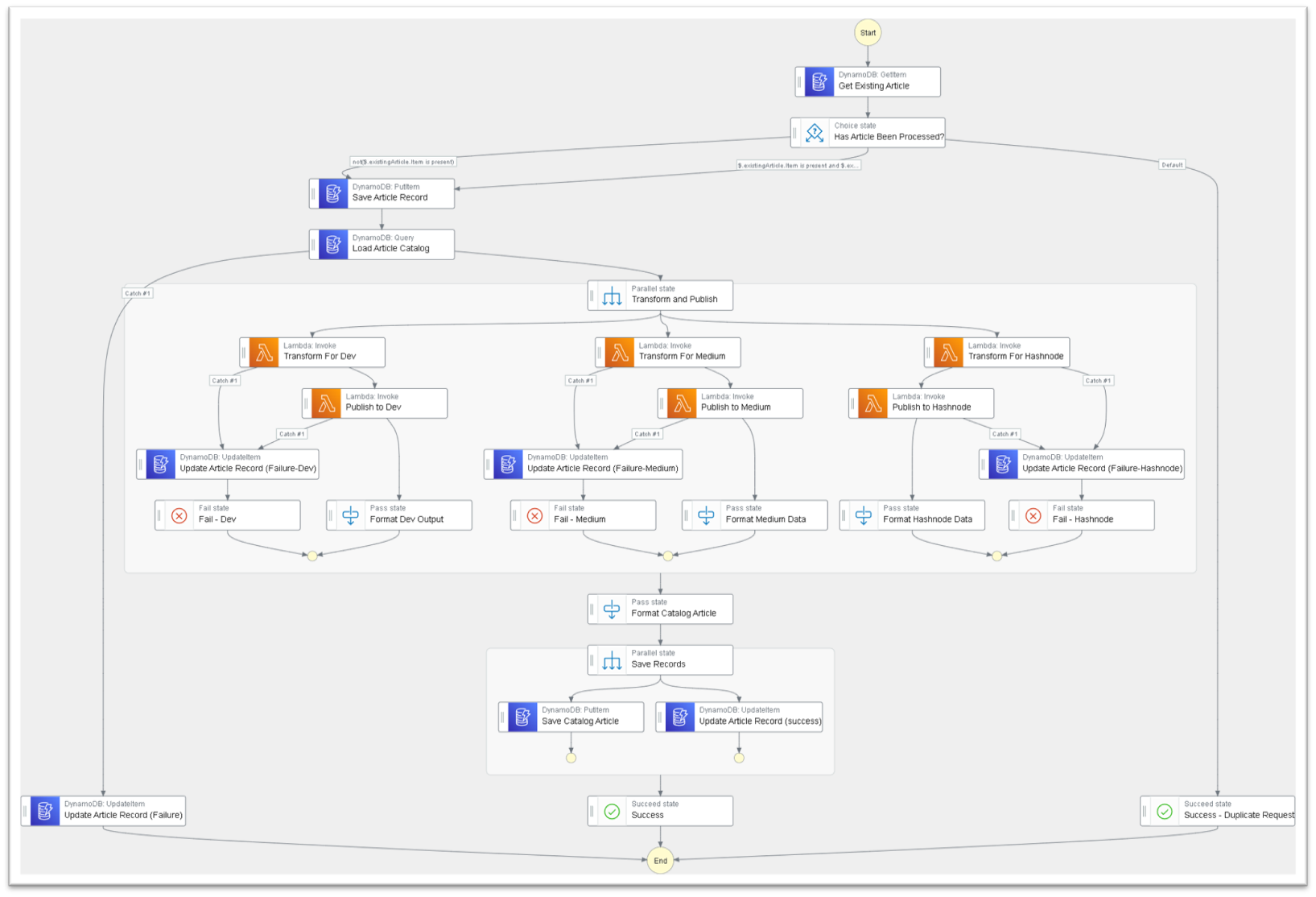The image size is (1316, 897).
Task: Click the Lambda icon on Publish to Medium
Action: coord(681,403)
